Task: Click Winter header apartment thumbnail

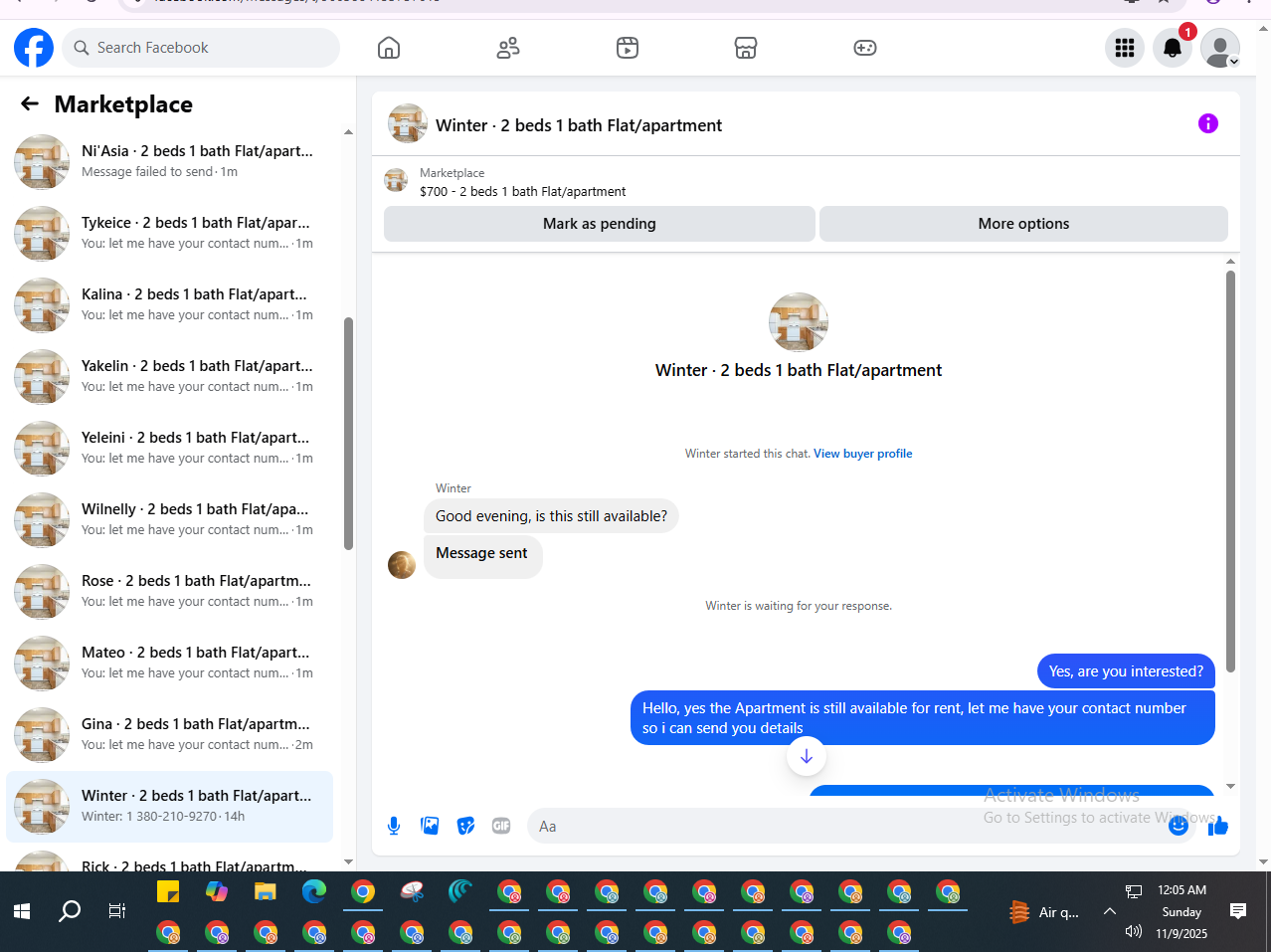Action: pos(408,124)
